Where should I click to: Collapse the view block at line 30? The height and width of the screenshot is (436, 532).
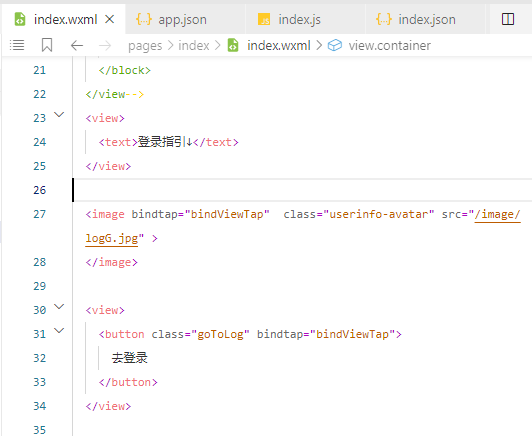coord(59,307)
